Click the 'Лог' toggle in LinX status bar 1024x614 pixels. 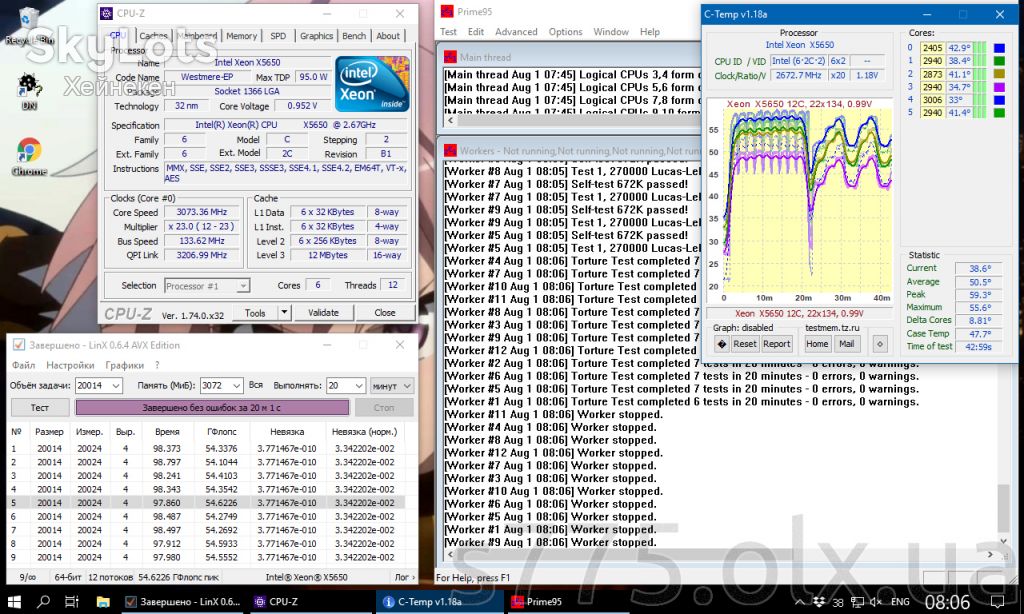coord(404,577)
